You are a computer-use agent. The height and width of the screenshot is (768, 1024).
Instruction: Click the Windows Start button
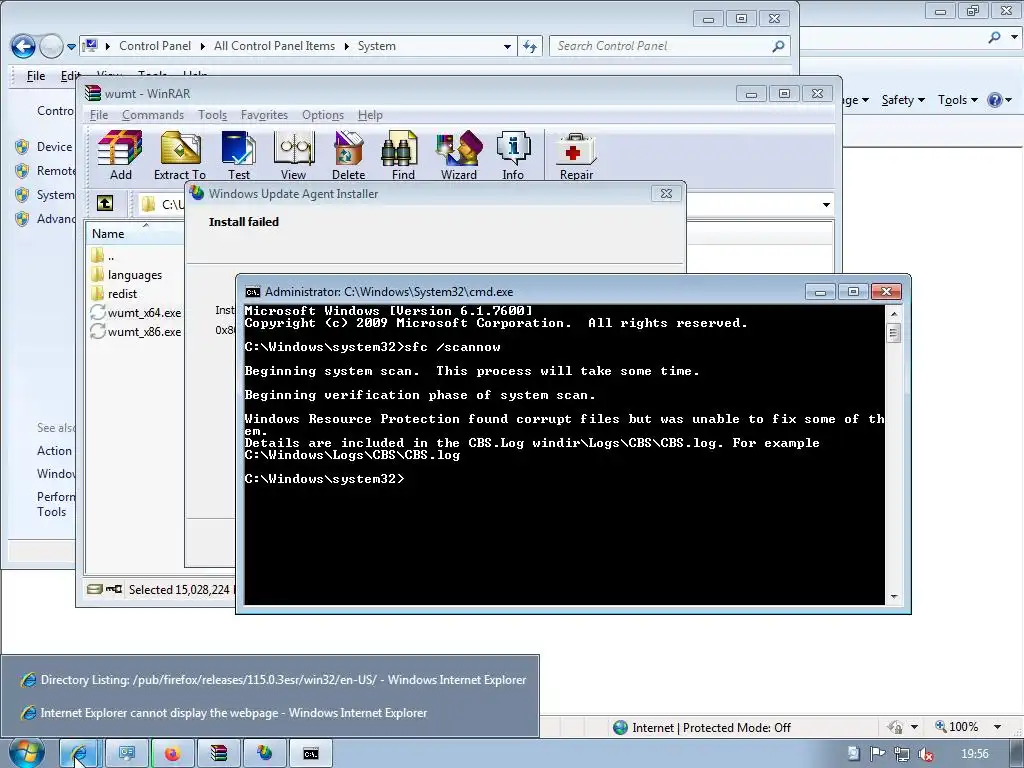(x=26, y=753)
